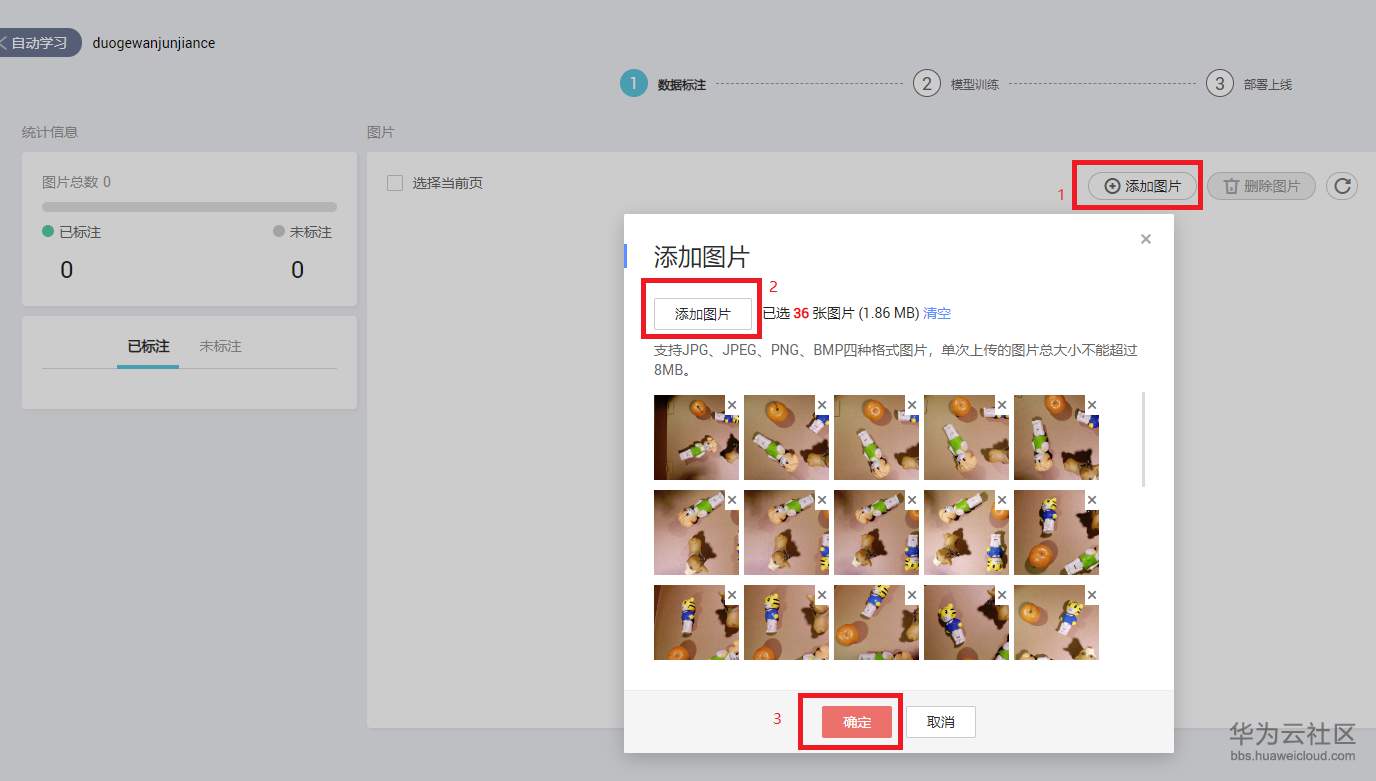Screen dimensions: 1376x781
Task: Remove the fourth thumbnail in the middle row
Action: [1002, 499]
